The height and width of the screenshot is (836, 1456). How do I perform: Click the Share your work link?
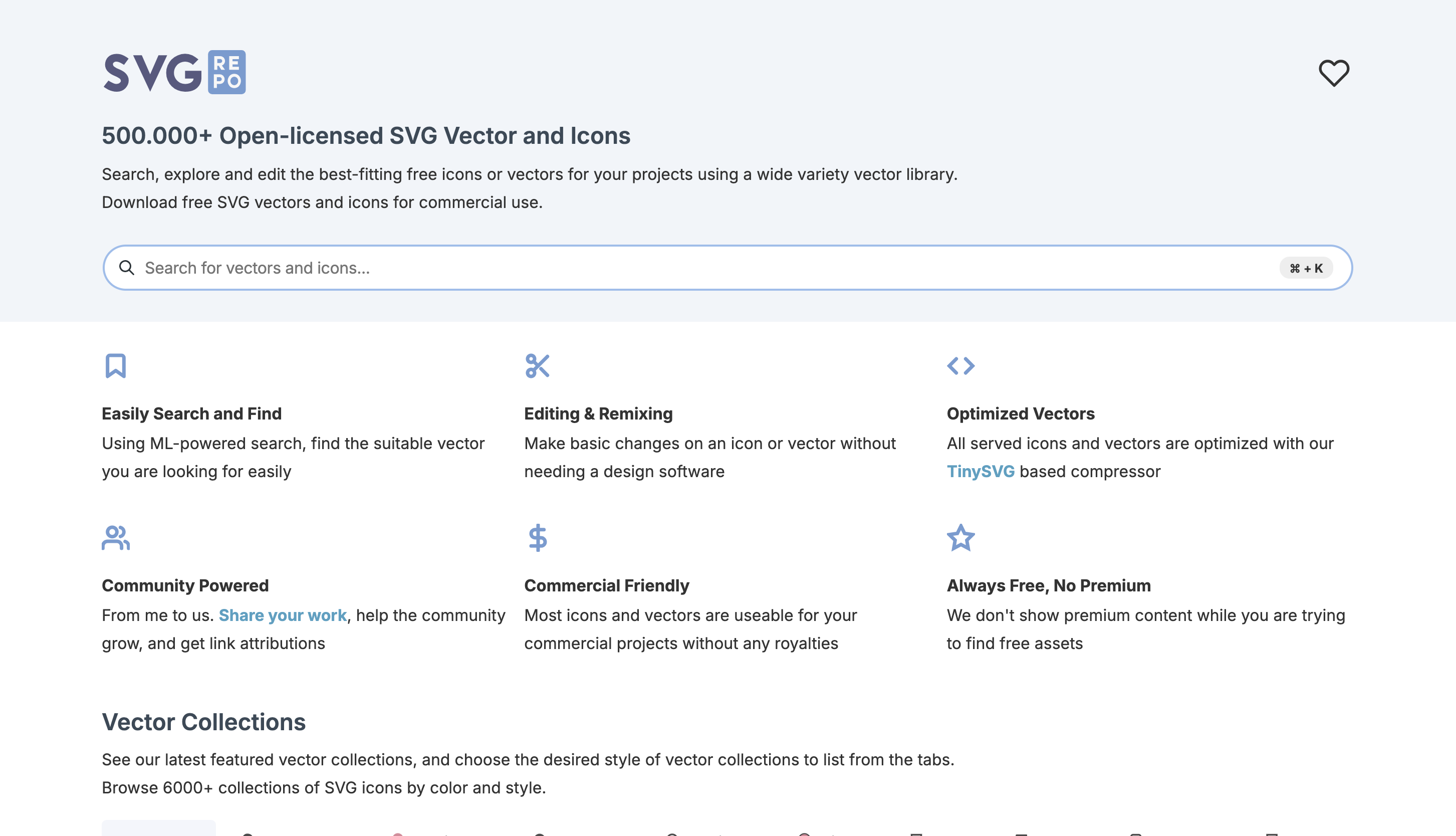click(x=283, y=615)
